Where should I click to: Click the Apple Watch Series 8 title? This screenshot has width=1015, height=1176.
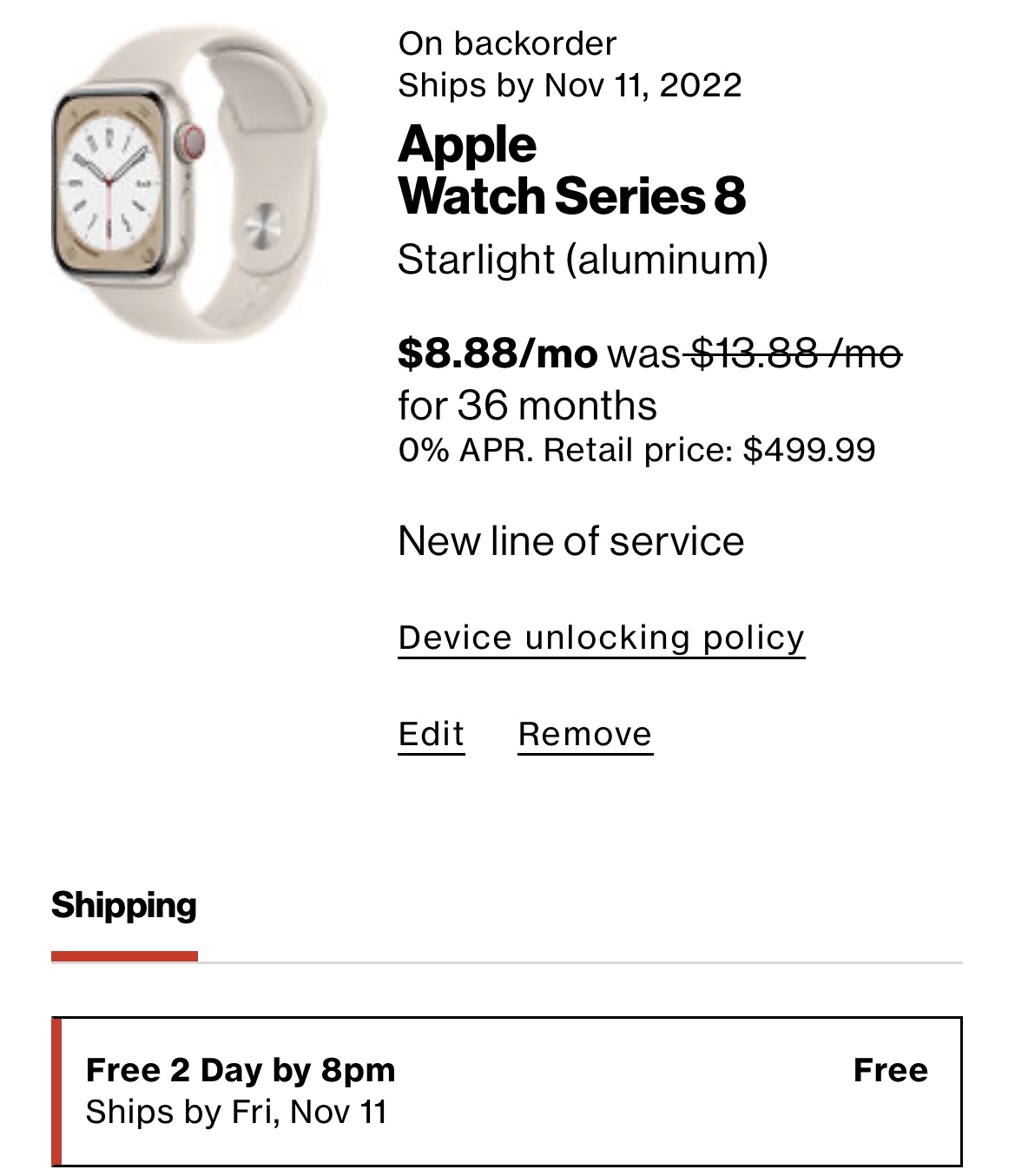tap(571, 170)
